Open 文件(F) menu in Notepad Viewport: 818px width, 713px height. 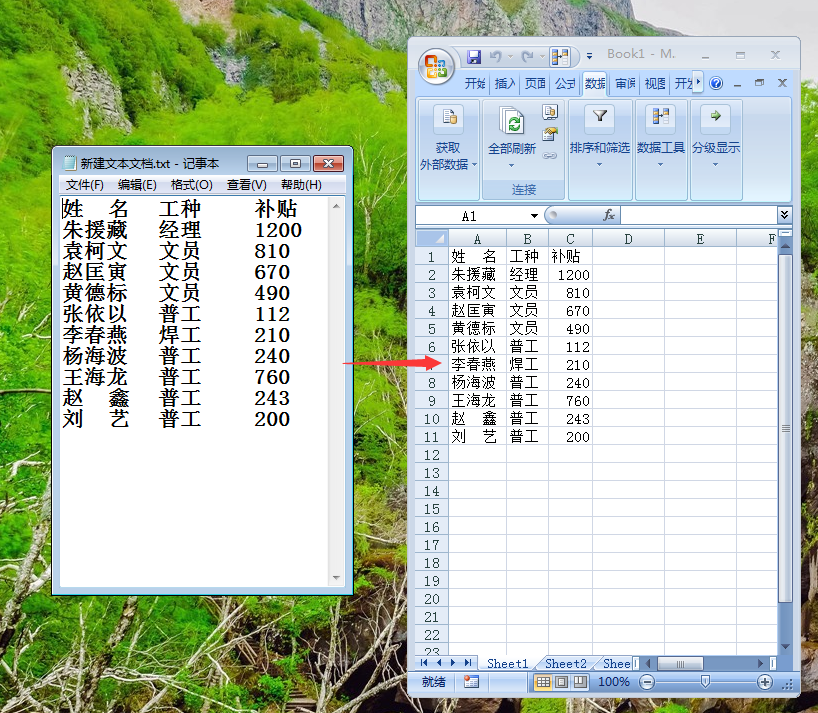(85, 185)
